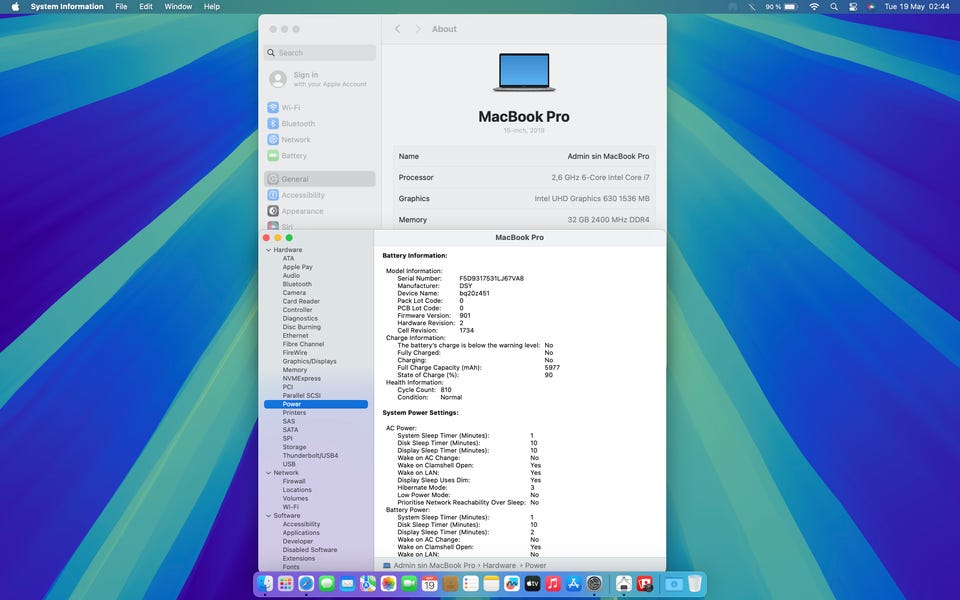Click Power in the bottom path bar
Viewport: 960px width, 600px height.
(x=535, y=565)
